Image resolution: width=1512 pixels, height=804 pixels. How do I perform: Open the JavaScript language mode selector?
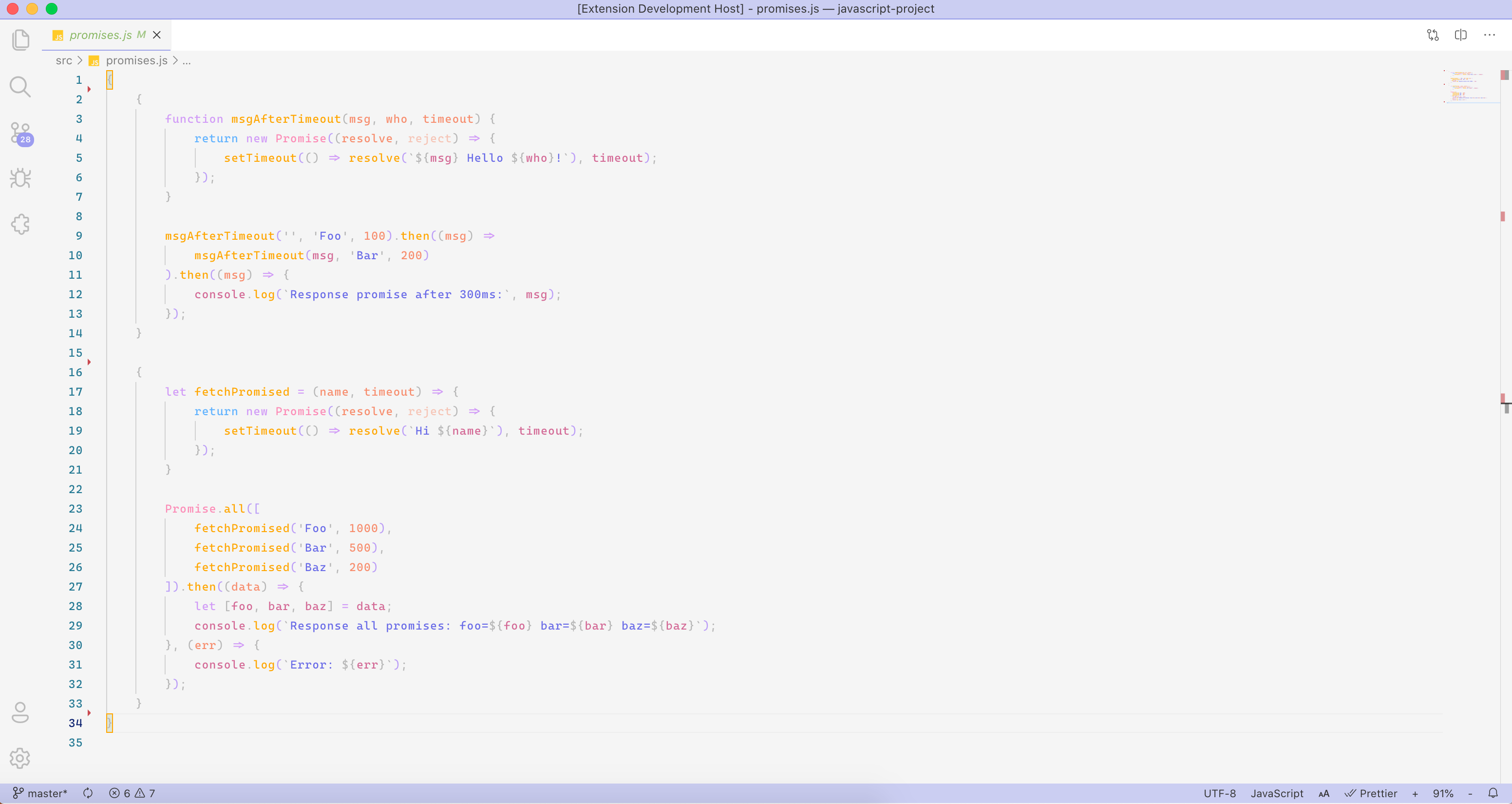(1277, 793)
